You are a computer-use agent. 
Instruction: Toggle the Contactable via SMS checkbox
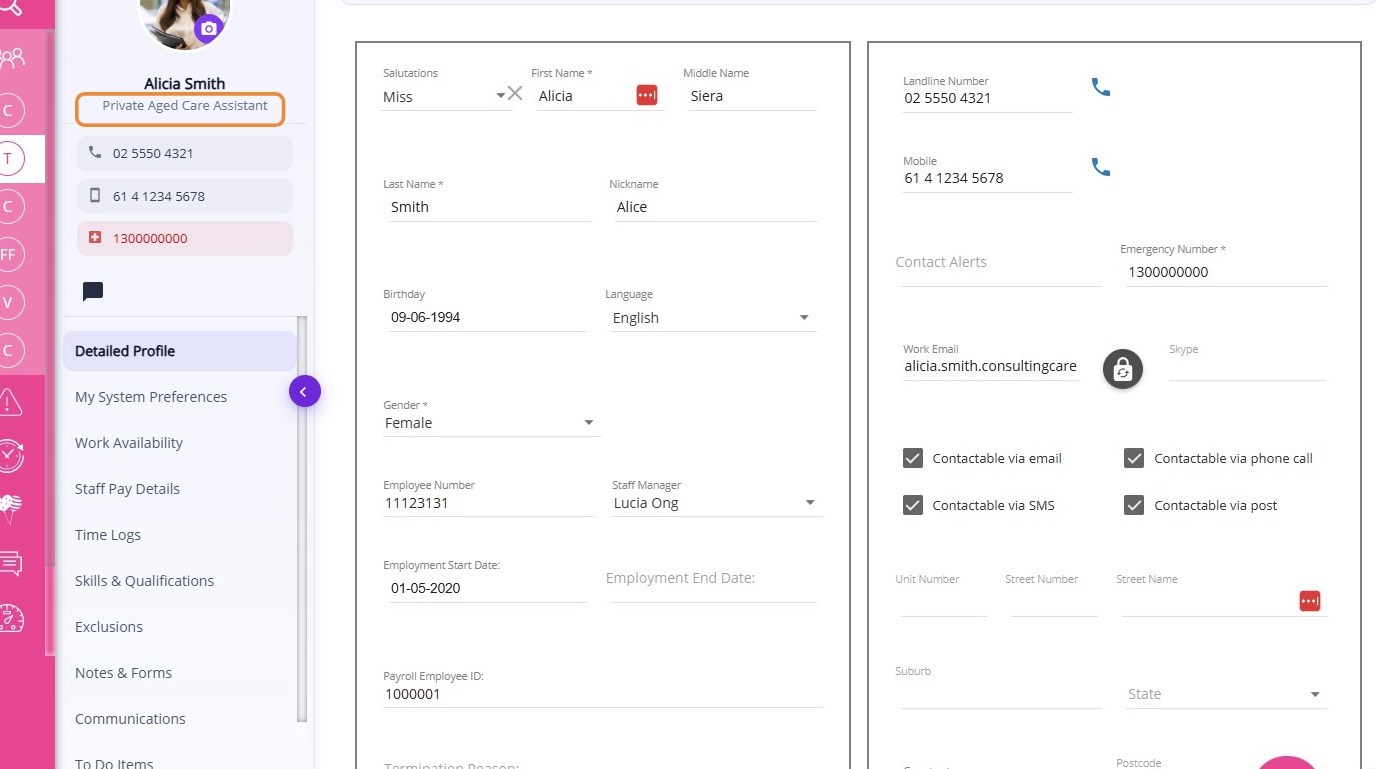[912, 505]
